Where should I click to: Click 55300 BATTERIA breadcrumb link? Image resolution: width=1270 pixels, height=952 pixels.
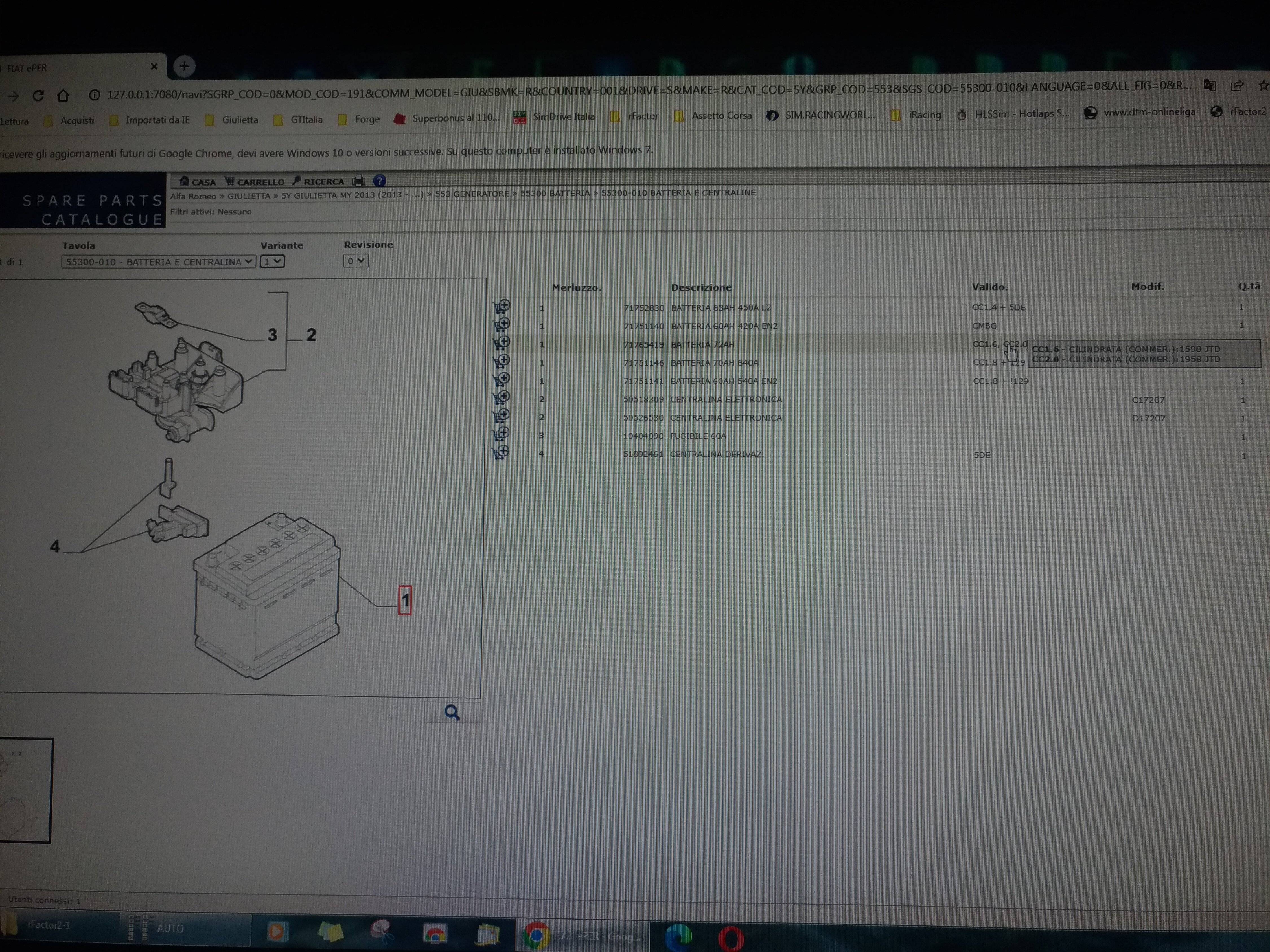pos(555,194)
